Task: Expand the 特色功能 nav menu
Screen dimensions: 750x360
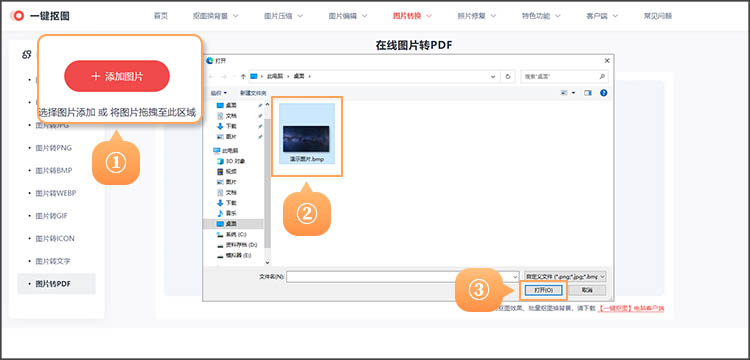Action: pyautogui.click(x=541, y=16)
